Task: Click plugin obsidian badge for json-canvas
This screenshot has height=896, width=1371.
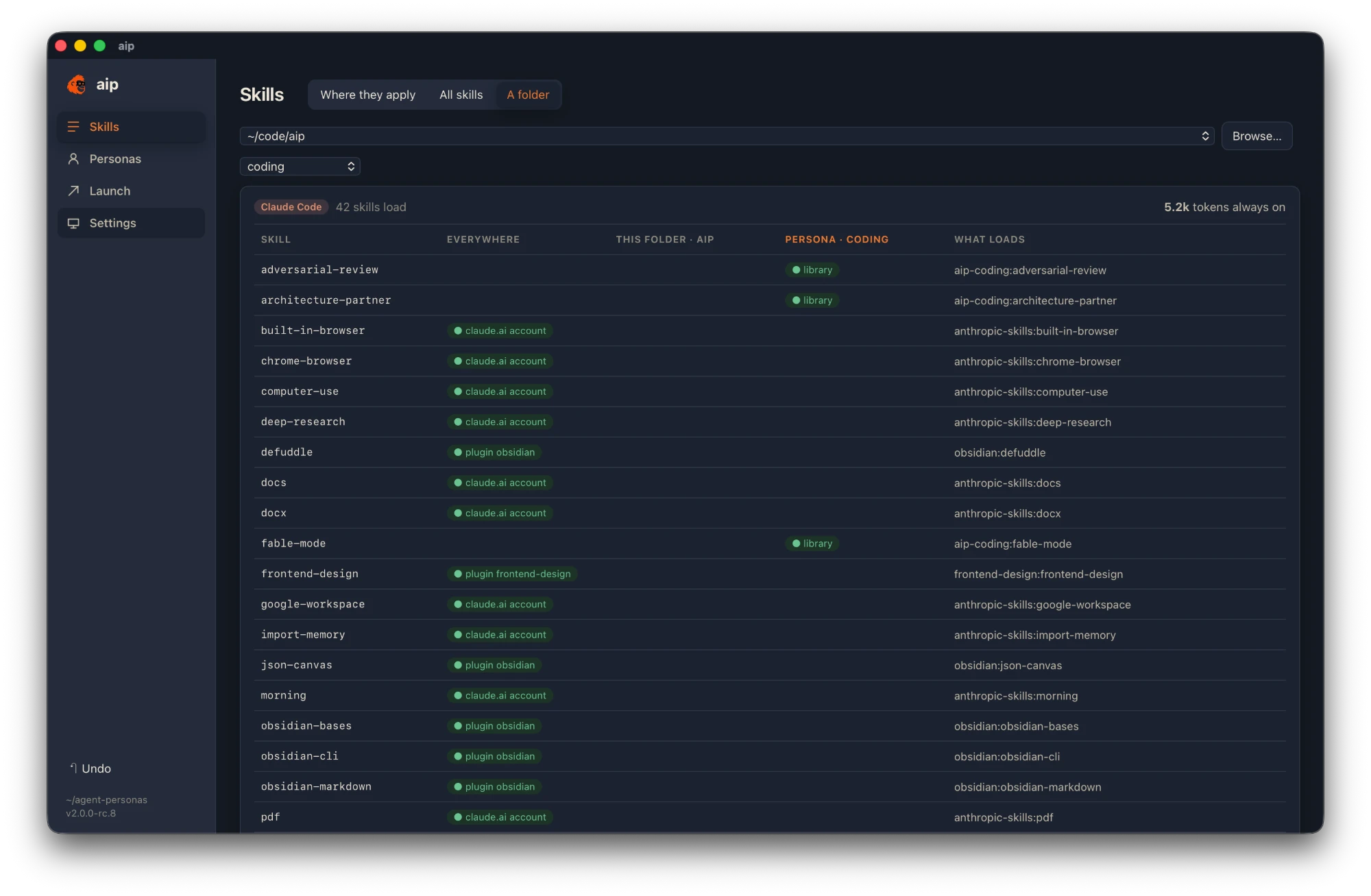Action: 494,665
